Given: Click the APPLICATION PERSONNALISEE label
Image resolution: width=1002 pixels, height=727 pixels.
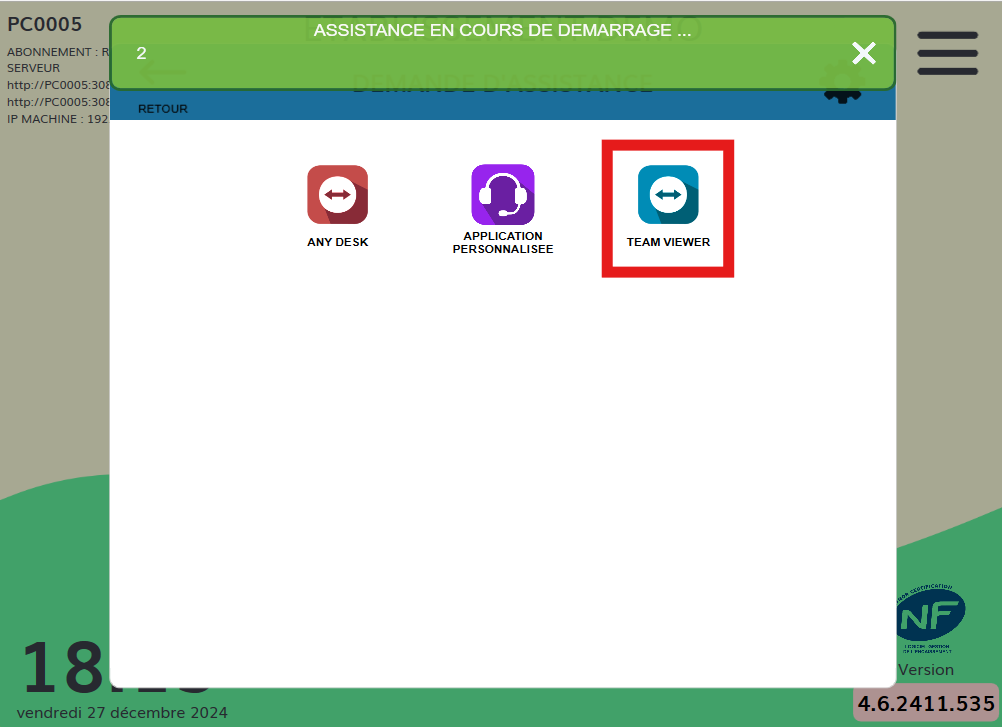Looking at the screenshot, I should [x=503, y=243].
